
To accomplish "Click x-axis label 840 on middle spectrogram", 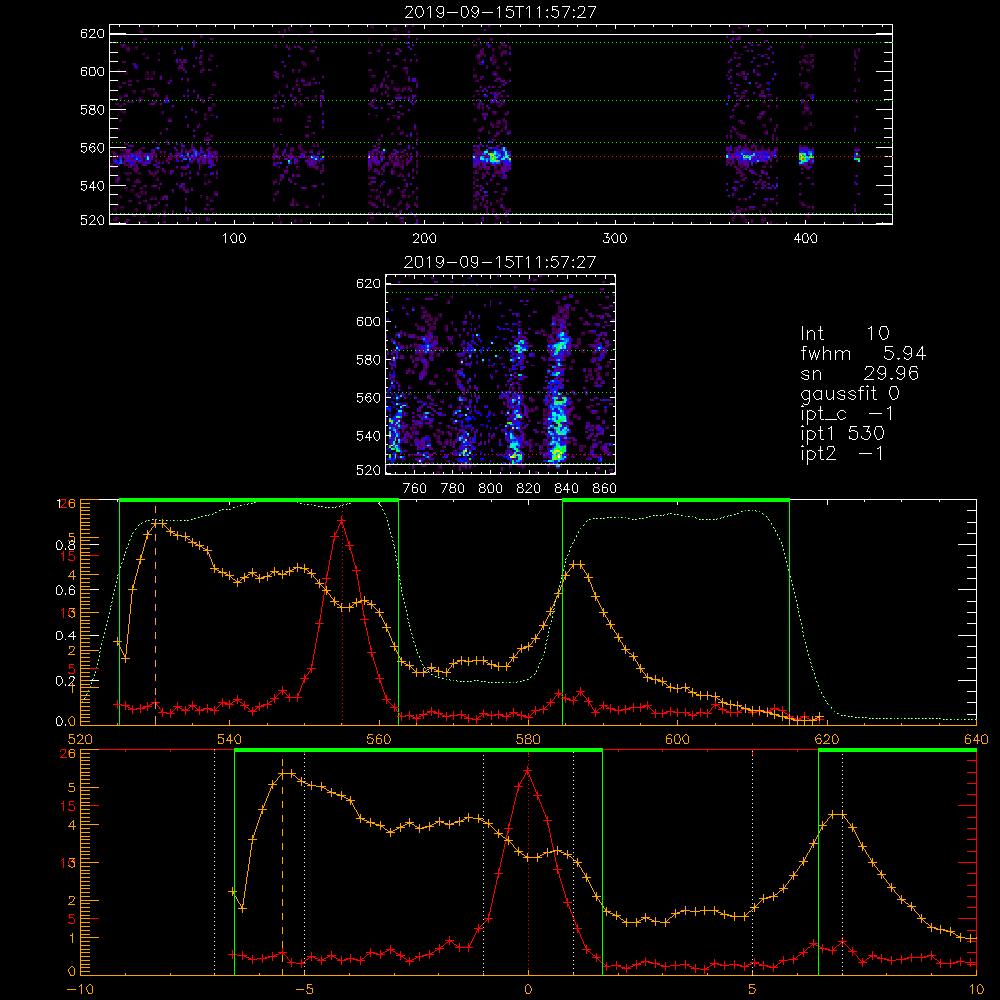I will (x=566, y=489).
